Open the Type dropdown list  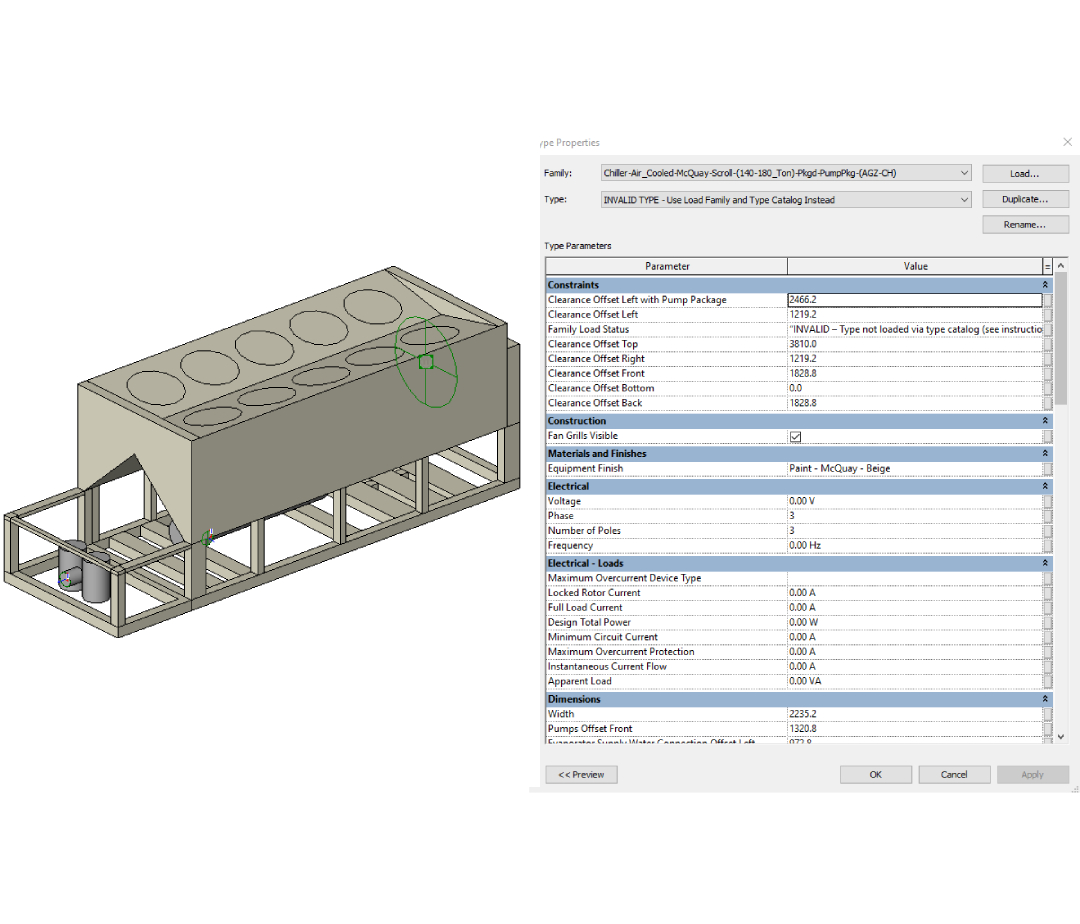[963, 200]
